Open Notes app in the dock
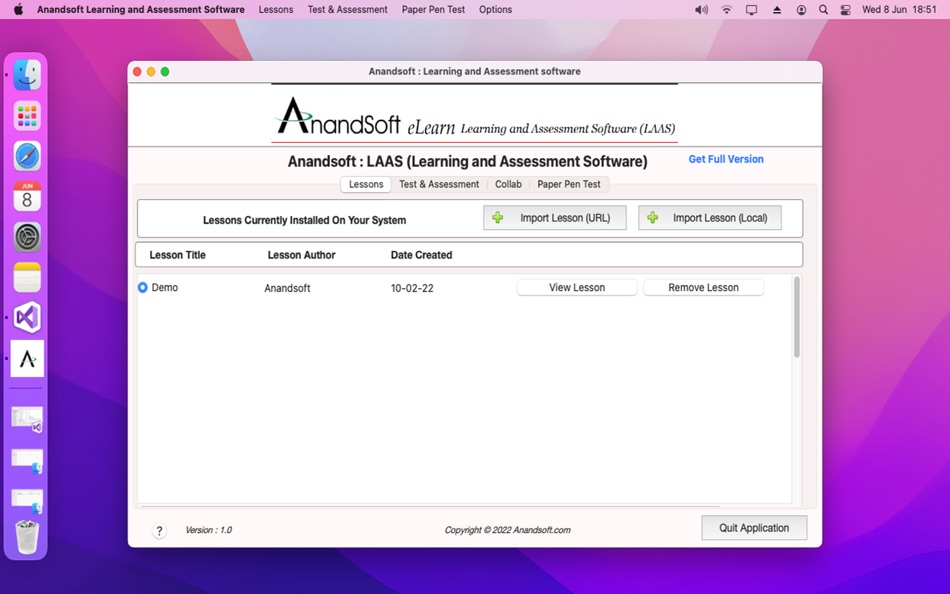Viewport: 950px width, 594px height. [x=27, y=278]
